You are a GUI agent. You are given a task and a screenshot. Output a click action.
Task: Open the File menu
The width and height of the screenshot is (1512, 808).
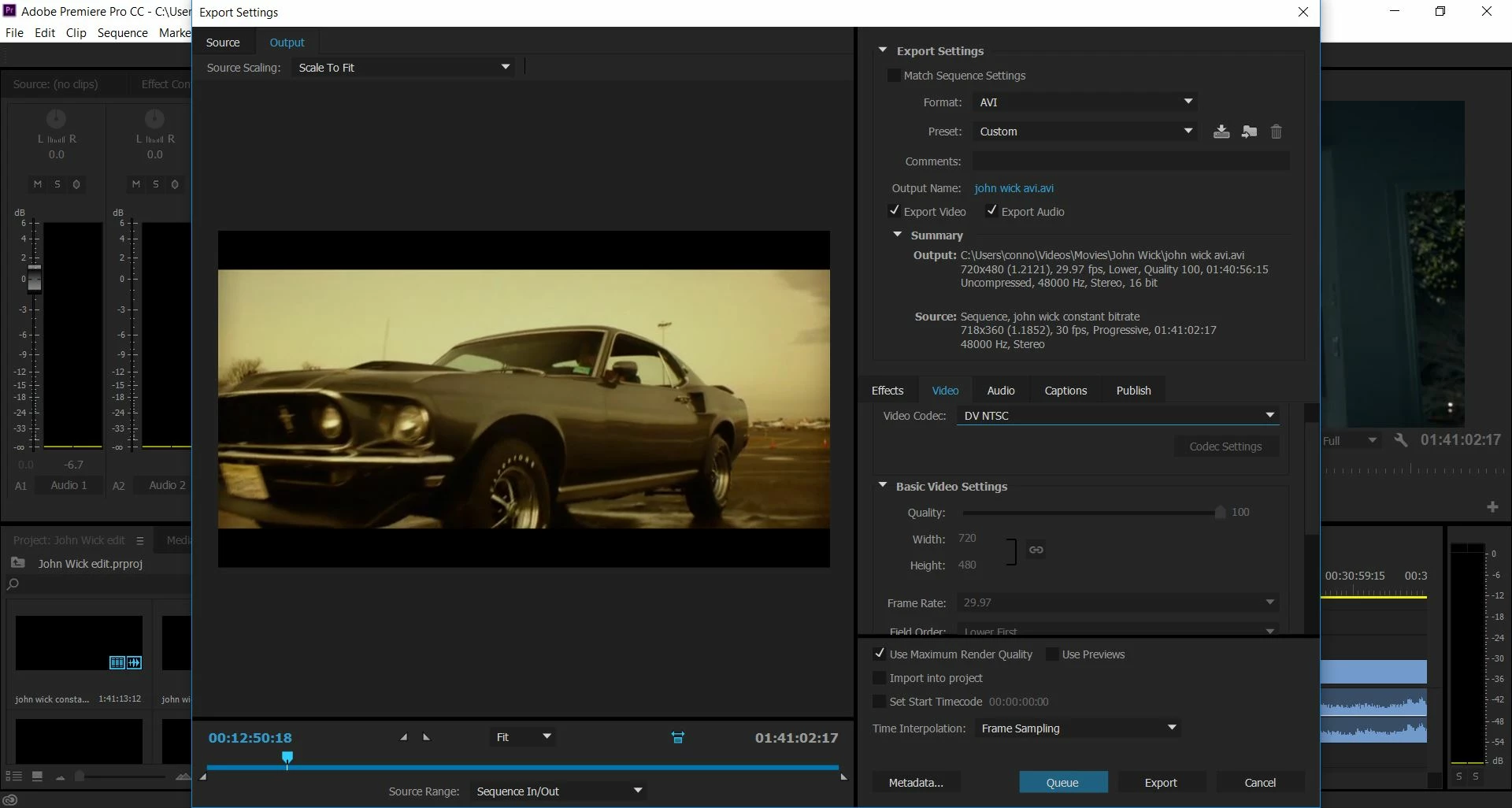point(14,33)
